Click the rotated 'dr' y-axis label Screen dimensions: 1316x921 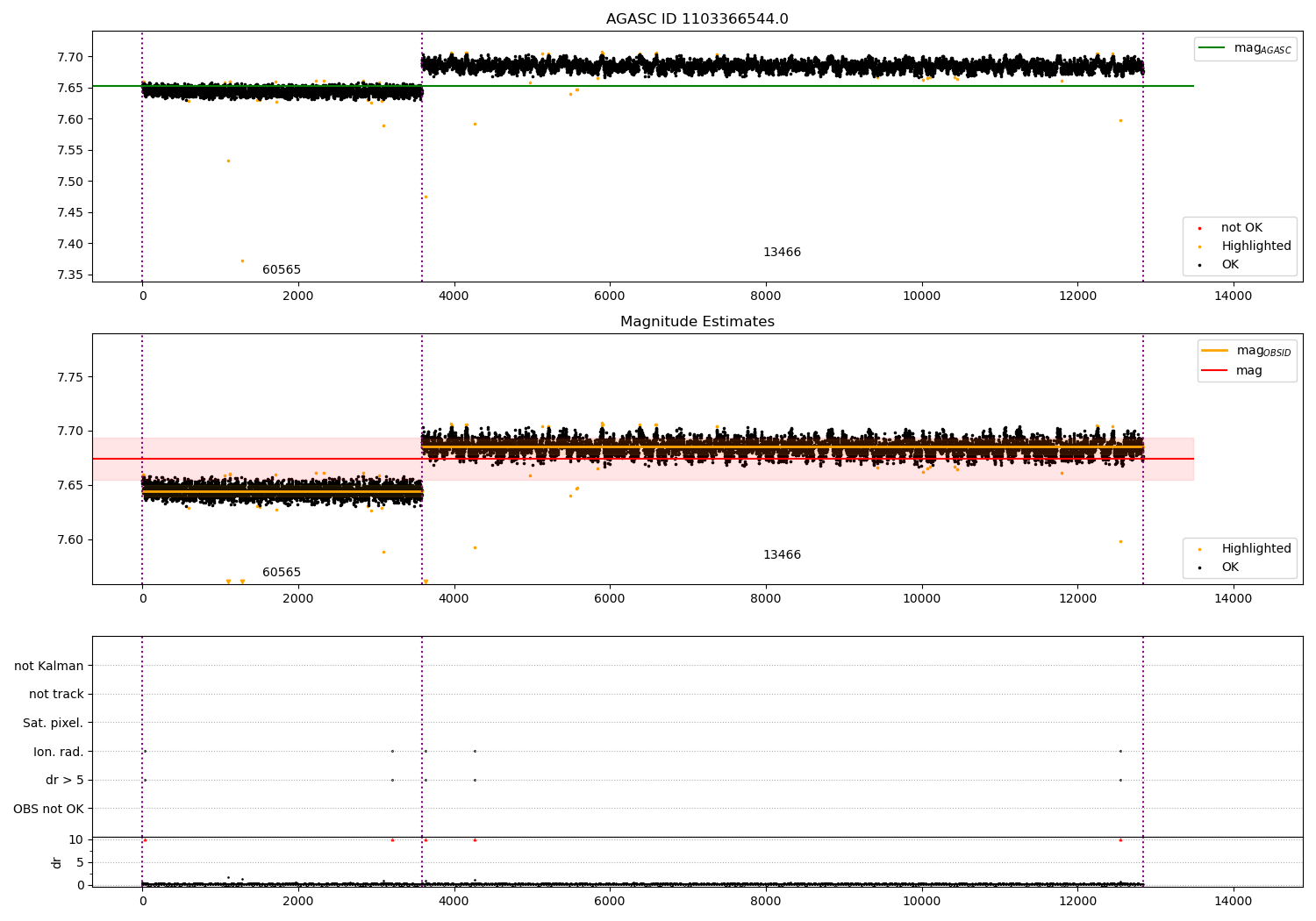tap(57, 863)
